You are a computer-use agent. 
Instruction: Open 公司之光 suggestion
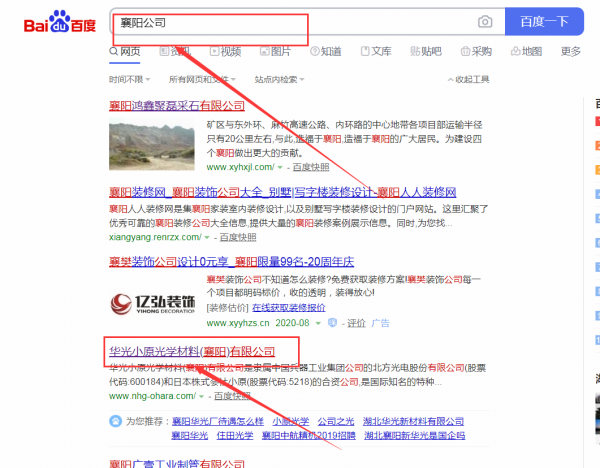[336, 421]
